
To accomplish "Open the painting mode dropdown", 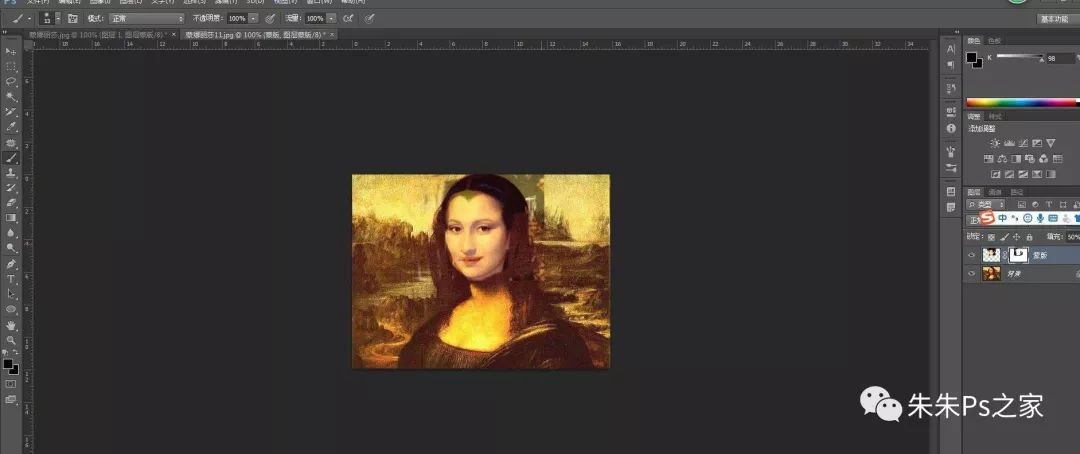I will click(x=147, y=19).
